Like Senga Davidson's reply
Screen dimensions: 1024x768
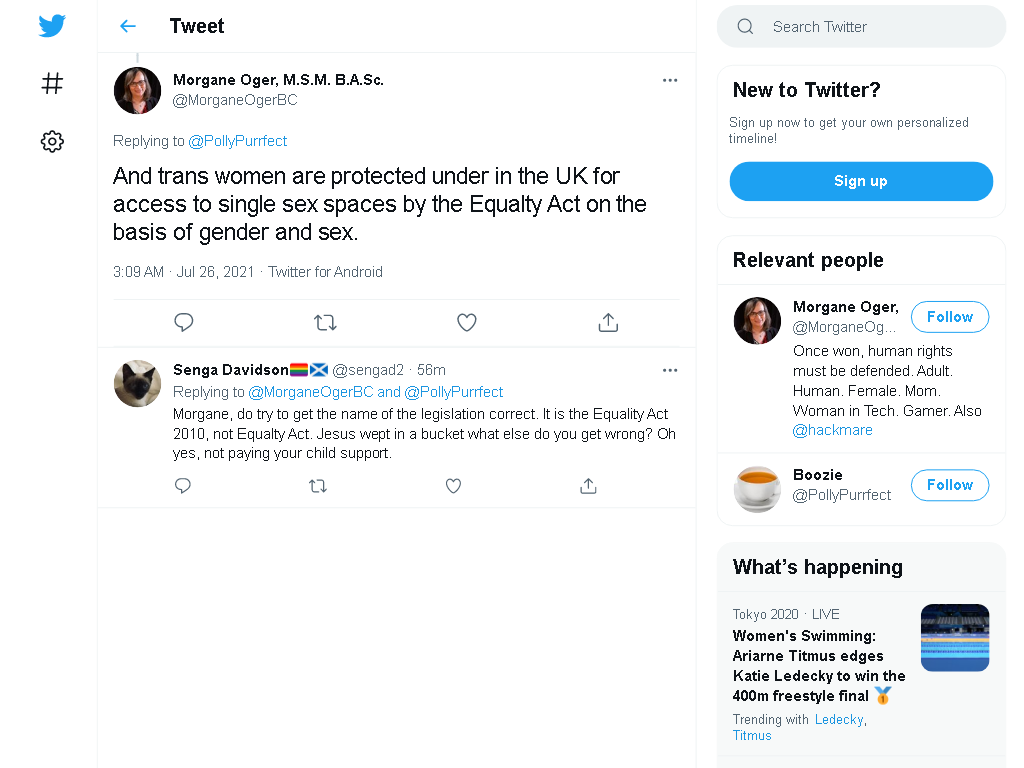[x=453, y=486]
